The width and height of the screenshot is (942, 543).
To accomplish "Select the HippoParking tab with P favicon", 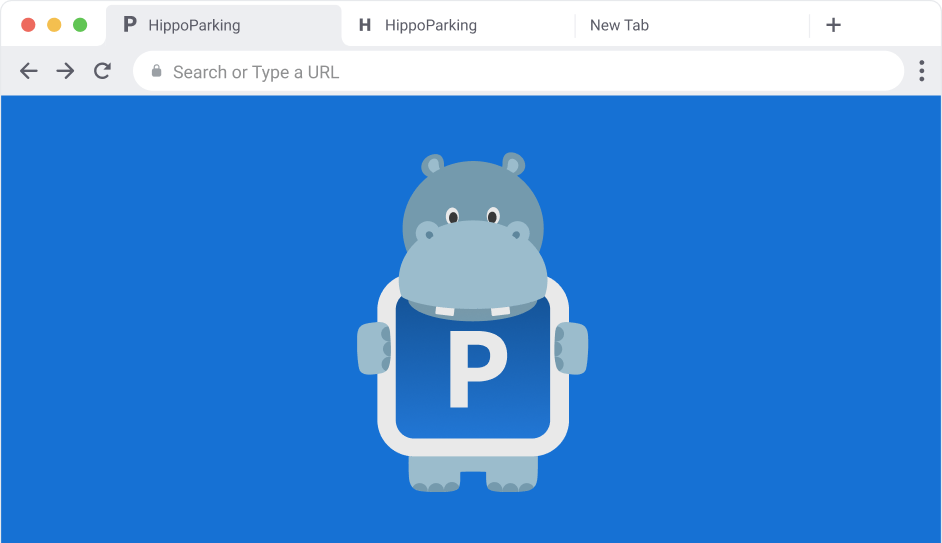I will (223, 25).
